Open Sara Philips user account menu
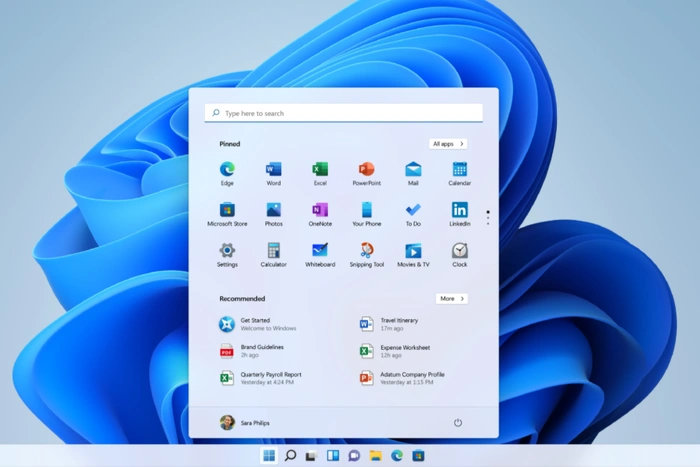The width and height of the screenshot is (700, 467). 245,422
